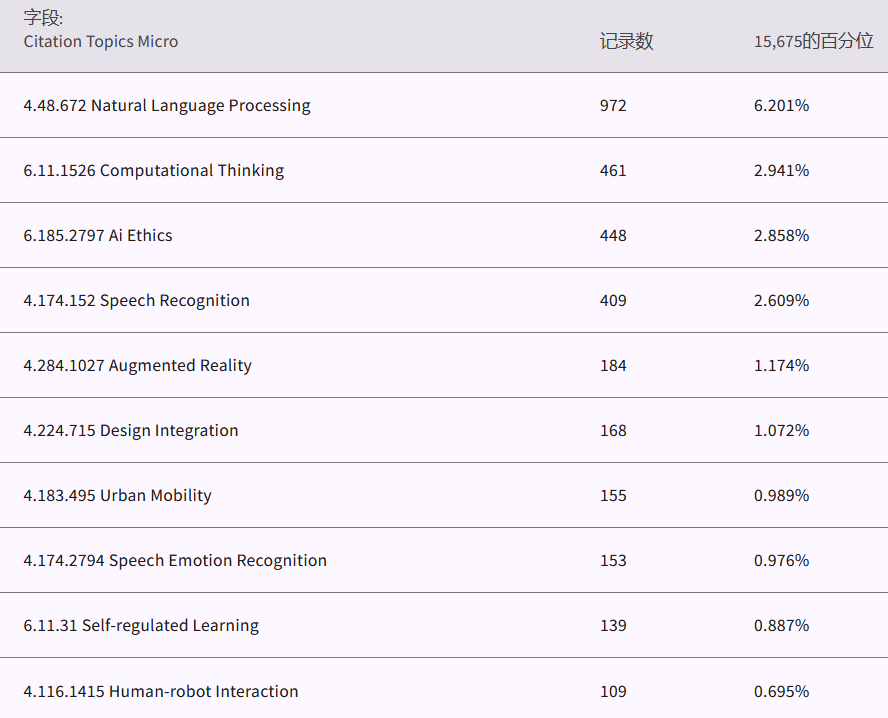Click the Human-robot Interaction topic
Screen dimensions: 888x718
tap(161, 691)
